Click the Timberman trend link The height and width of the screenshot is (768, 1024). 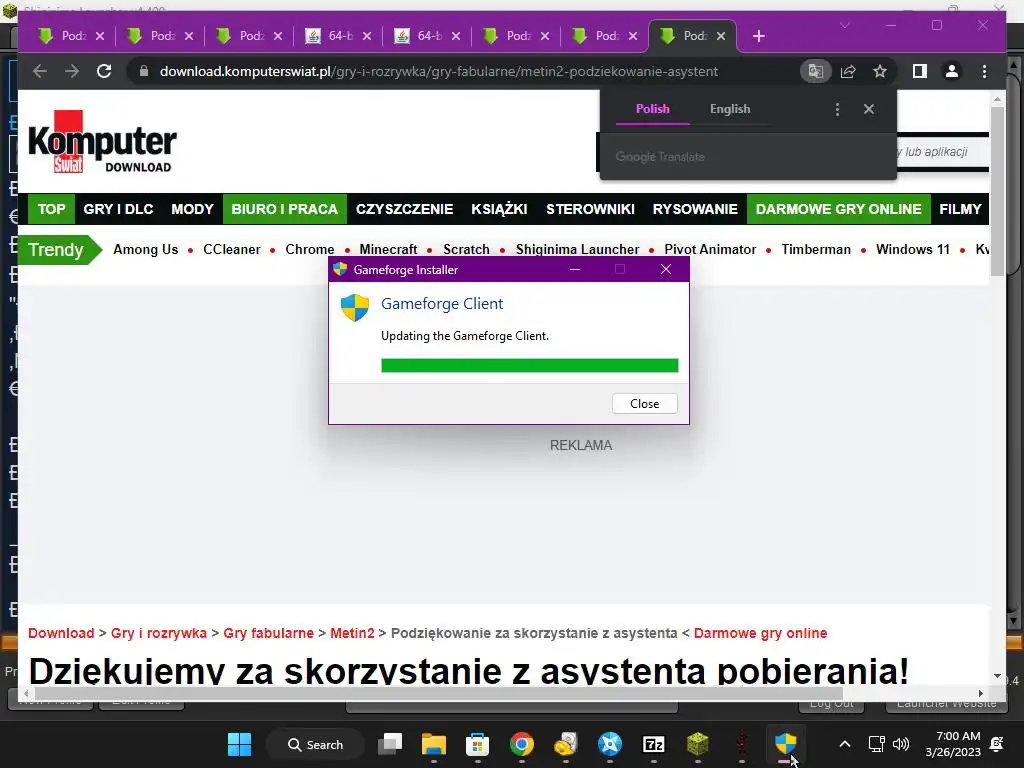coord(816,249)
